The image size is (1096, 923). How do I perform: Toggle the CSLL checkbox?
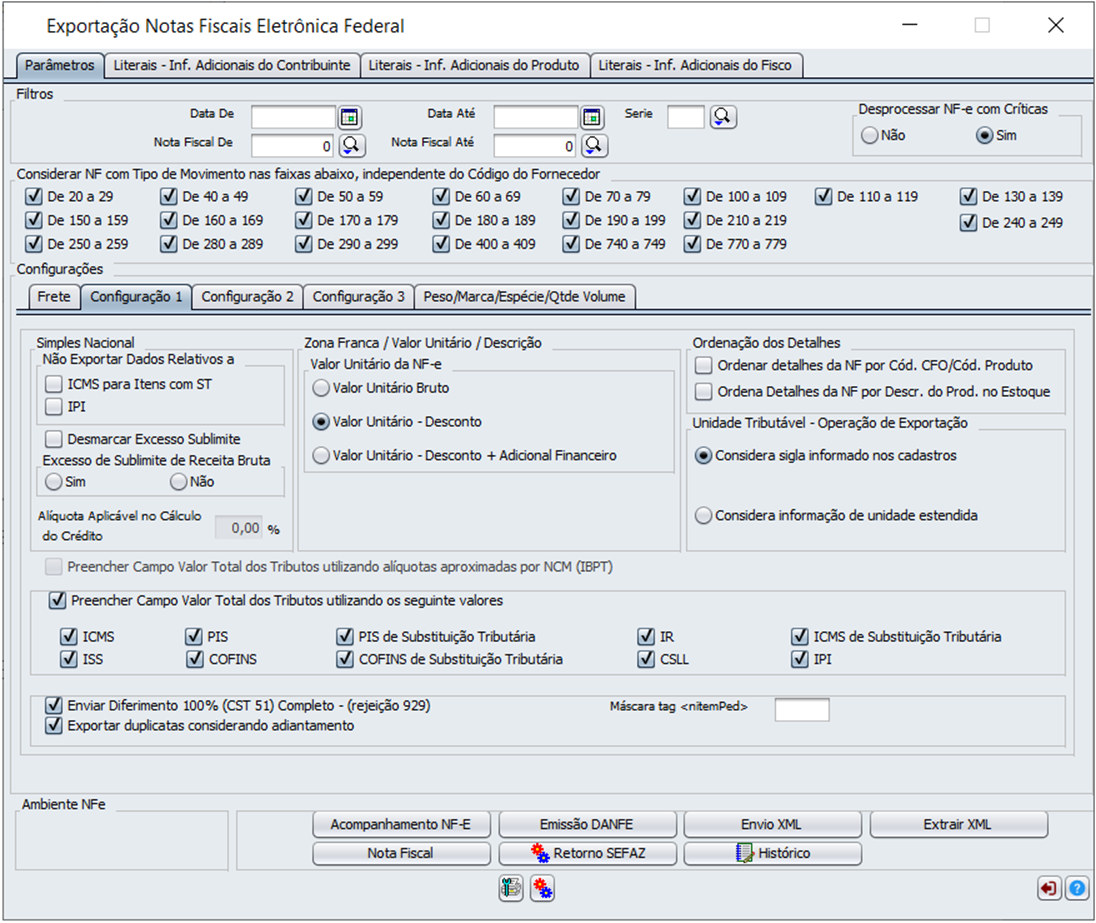tap(646, 659)
